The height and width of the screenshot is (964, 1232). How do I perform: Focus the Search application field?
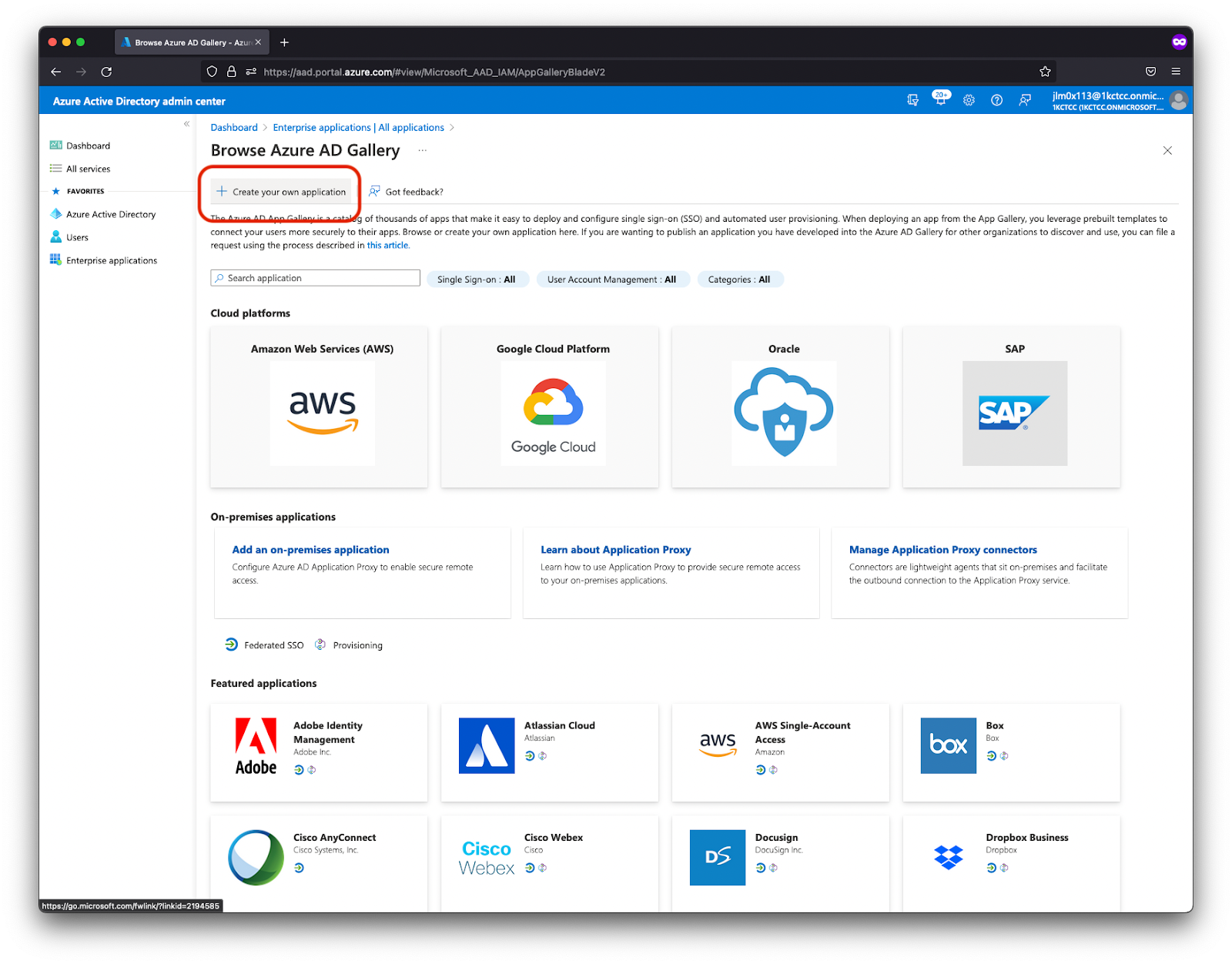coord(315,278)
